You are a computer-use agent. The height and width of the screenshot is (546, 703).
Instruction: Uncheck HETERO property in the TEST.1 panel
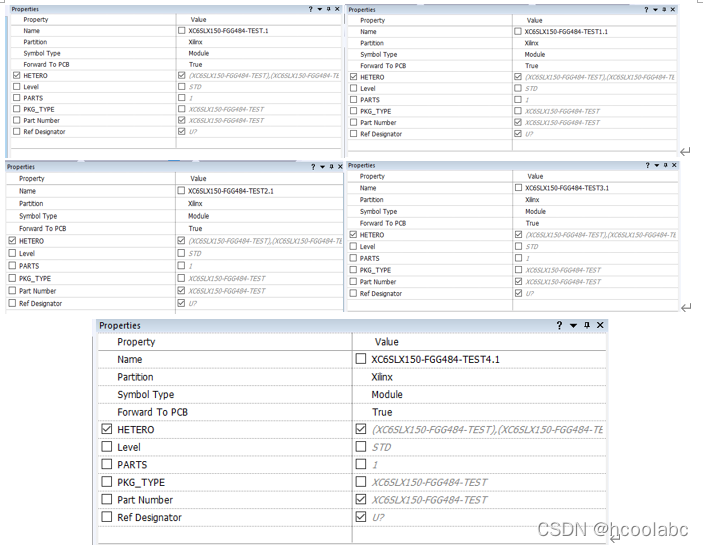click(x=17, y=75)
